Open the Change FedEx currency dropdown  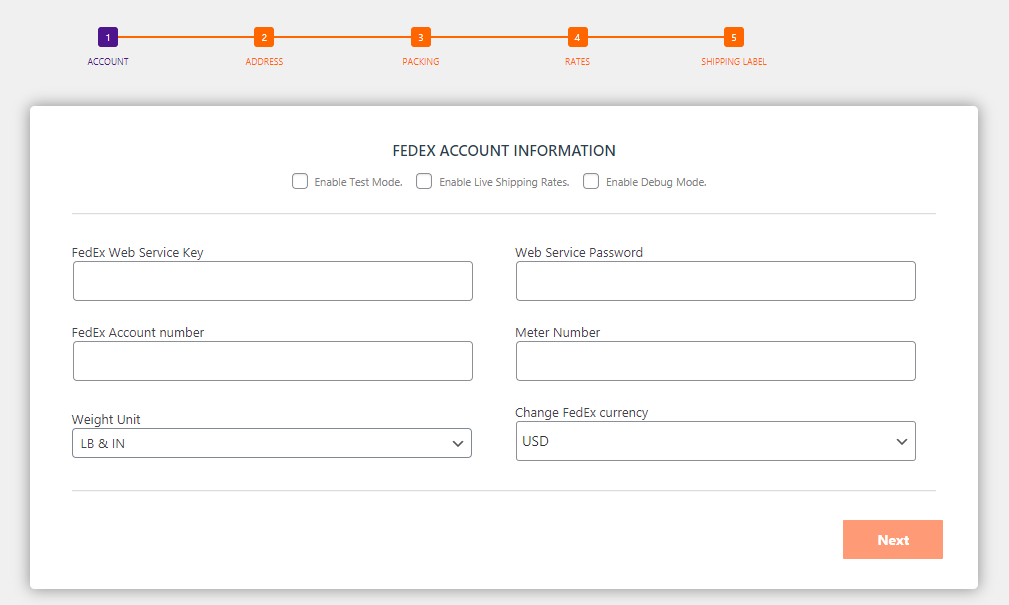coord(716,441)
